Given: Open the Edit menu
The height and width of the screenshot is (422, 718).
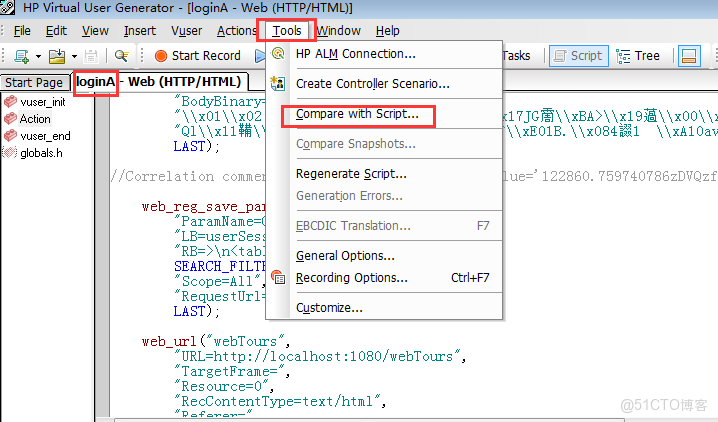Looking at the screenshot, I should point(56,31).
